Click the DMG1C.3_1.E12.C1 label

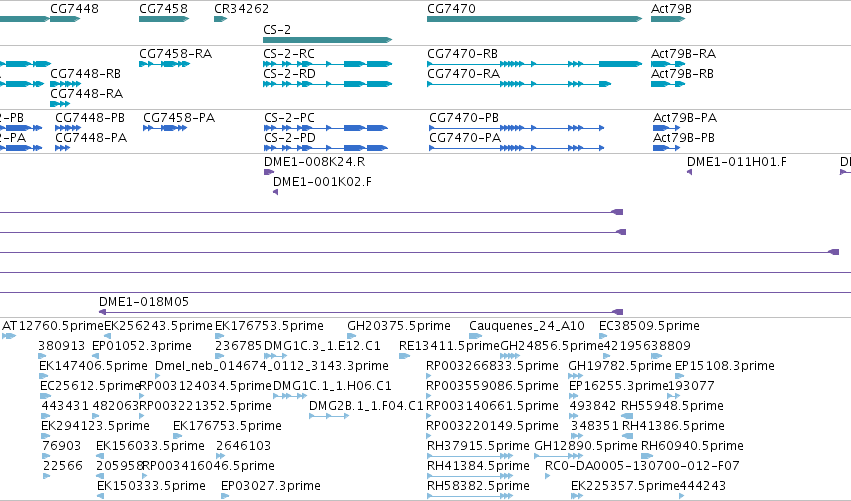322,346
